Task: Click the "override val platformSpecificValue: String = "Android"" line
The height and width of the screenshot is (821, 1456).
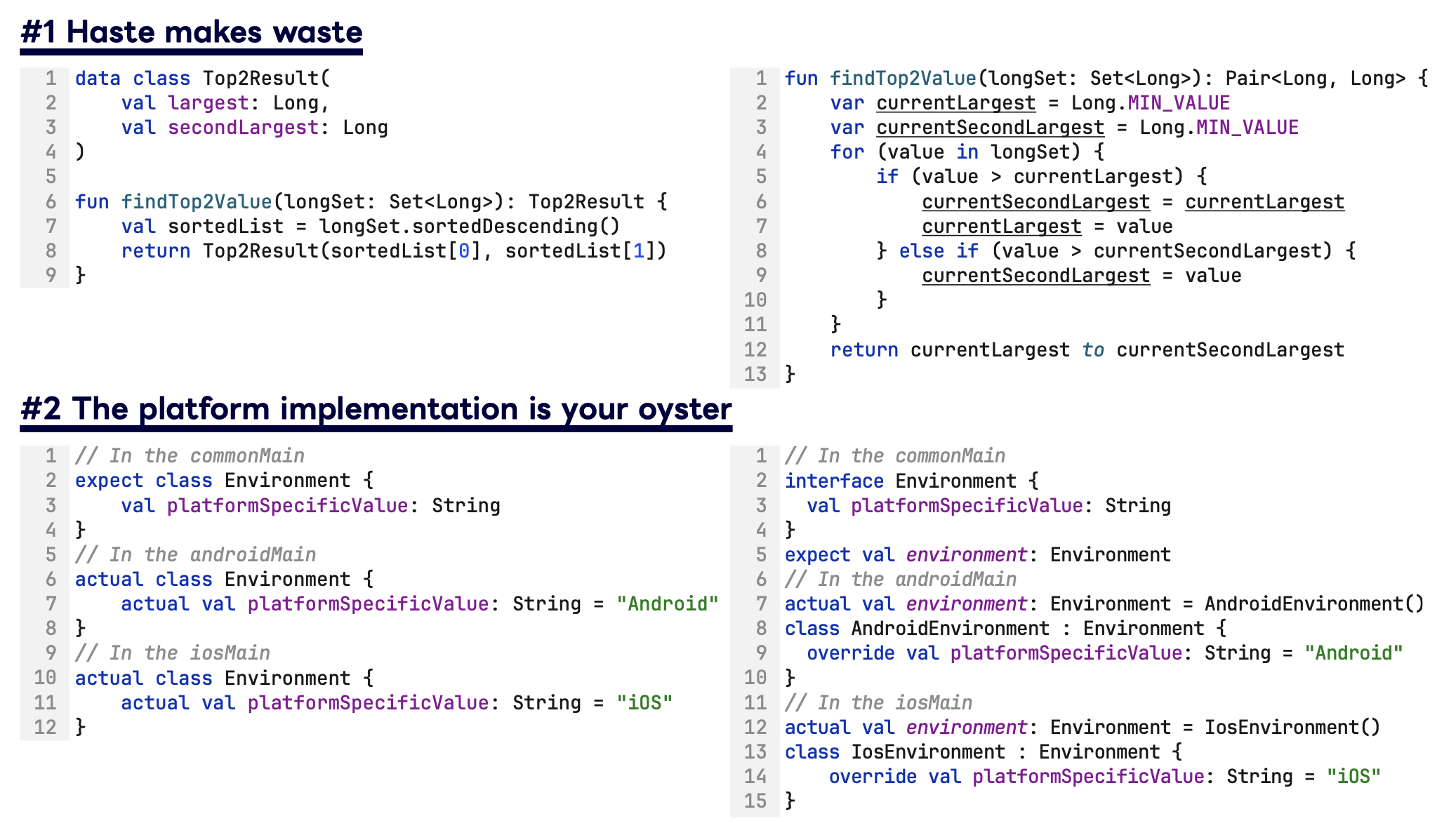Action: click(1104, 653)
